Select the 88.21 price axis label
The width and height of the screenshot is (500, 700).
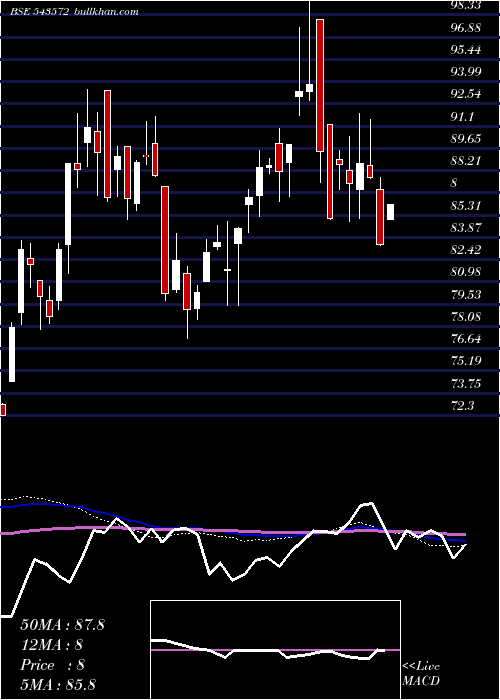click(466, 161)
